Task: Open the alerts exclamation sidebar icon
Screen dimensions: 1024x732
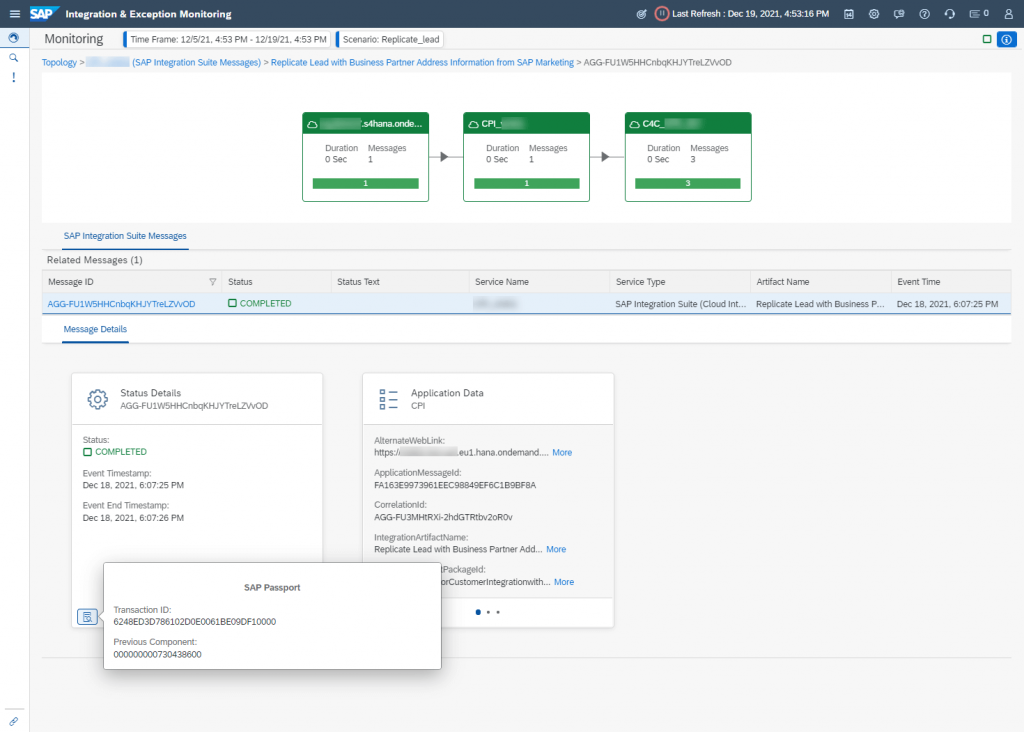Action: pos(14,78)
